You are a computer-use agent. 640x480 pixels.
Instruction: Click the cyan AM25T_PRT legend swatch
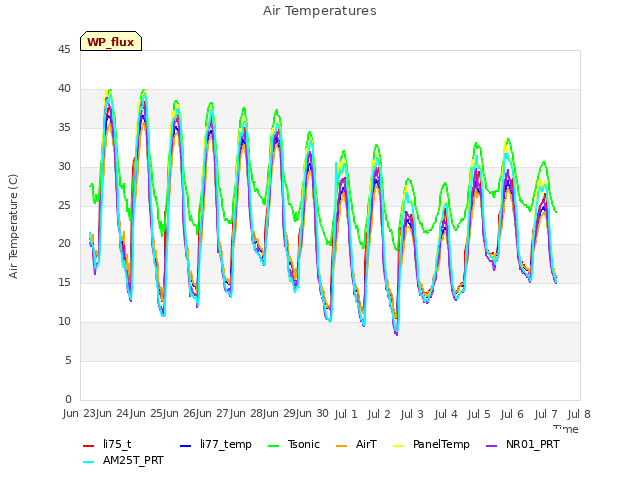(89, 462)
